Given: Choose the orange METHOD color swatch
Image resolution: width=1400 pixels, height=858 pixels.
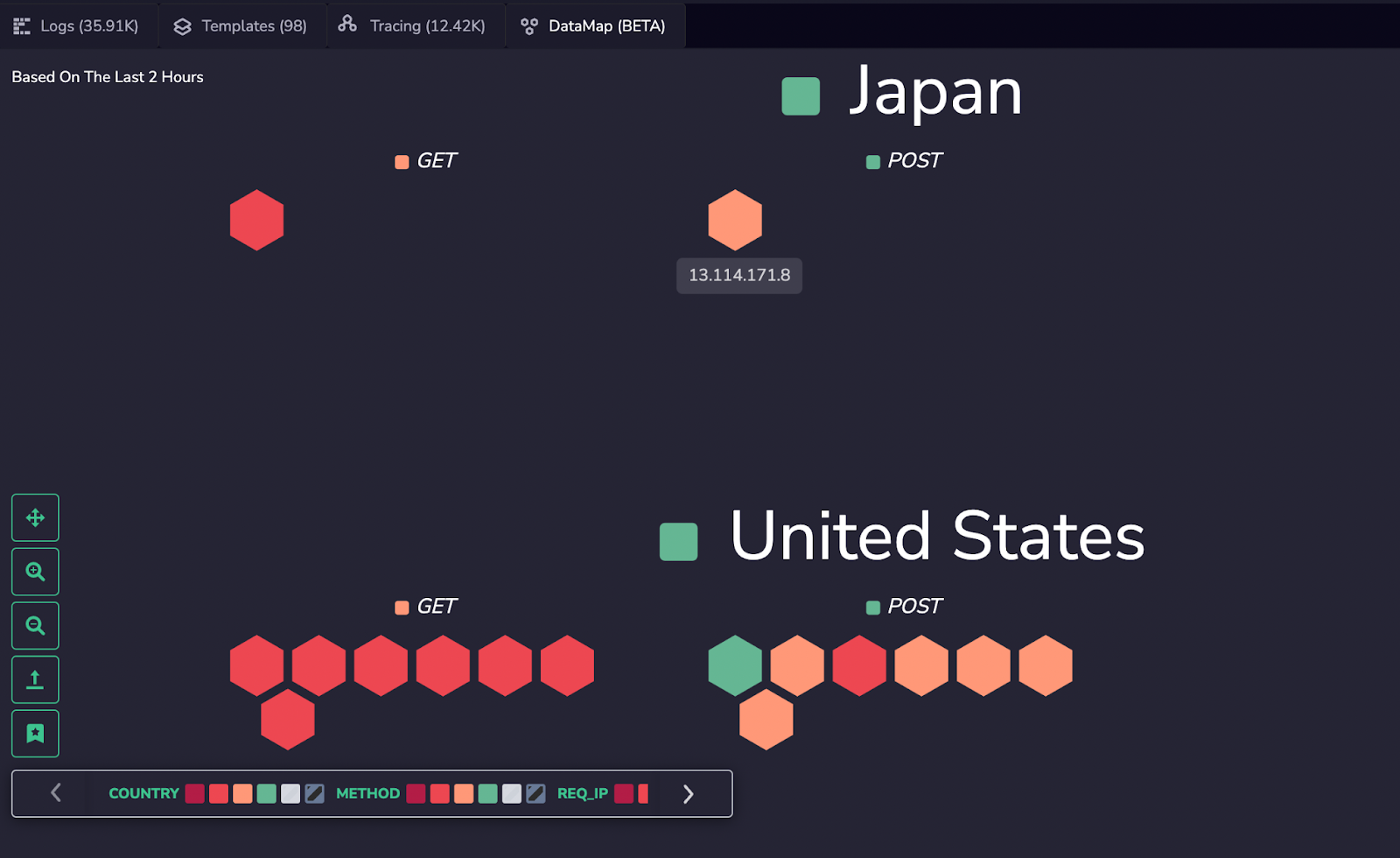Looking at the screenshot, I should (x=464, y=793).
